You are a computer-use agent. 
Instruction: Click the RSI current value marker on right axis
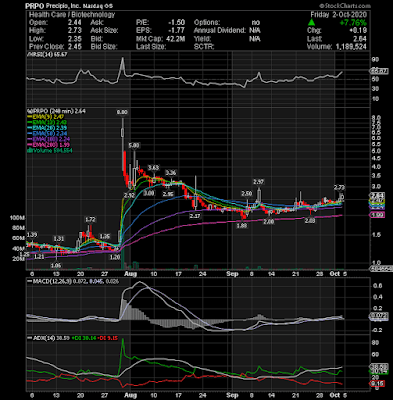[379, 71]
